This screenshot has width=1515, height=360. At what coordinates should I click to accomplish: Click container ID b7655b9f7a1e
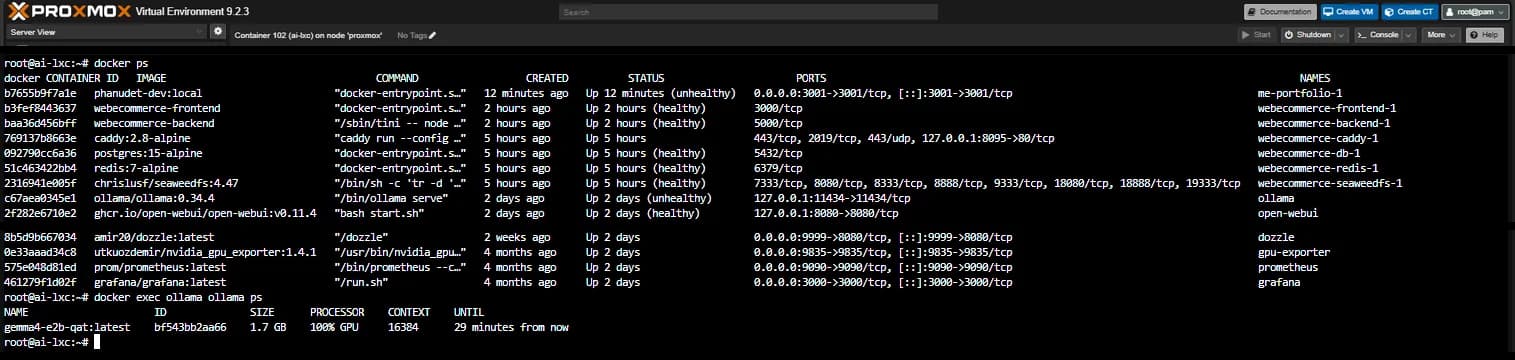(40, 93)
